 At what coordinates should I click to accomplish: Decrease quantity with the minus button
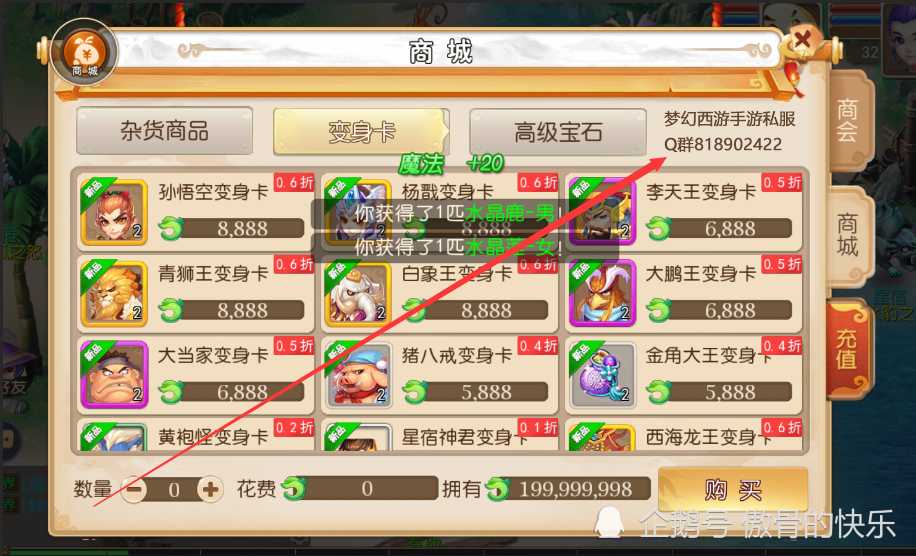[x=134, y=489]
